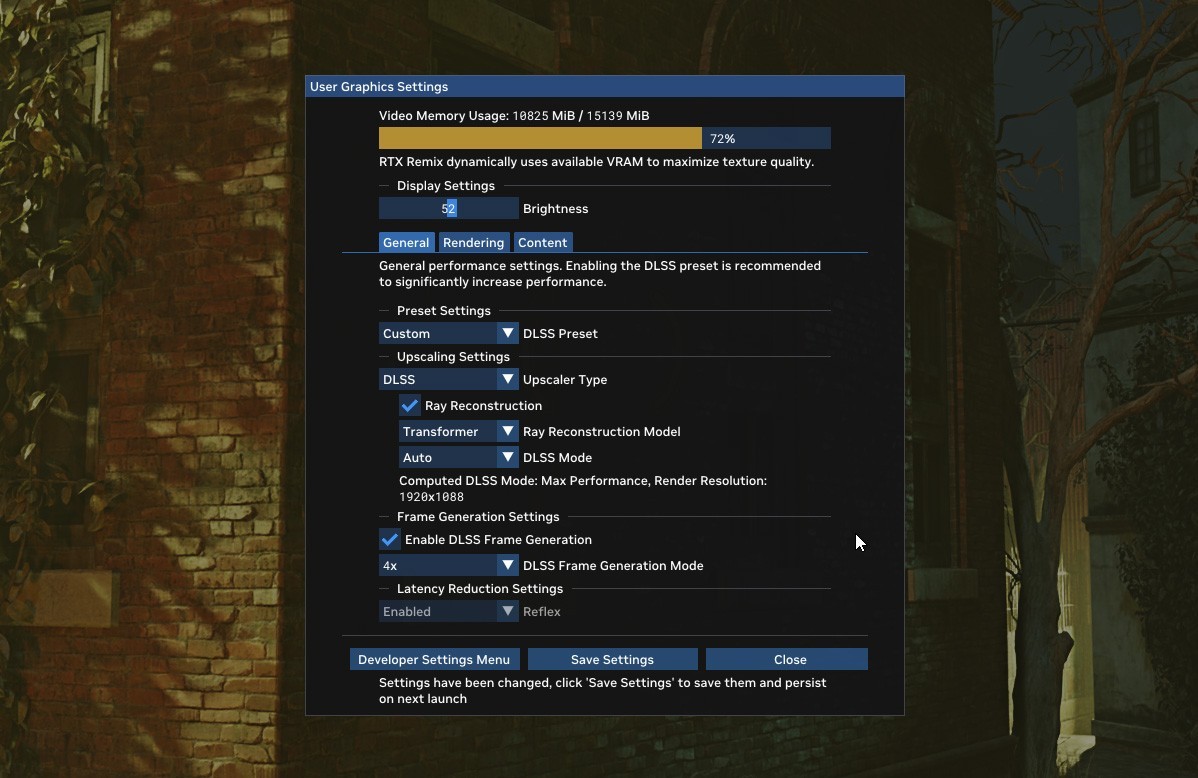Click the Brightness slider
1198x778 pixels.
click(448, 208)
